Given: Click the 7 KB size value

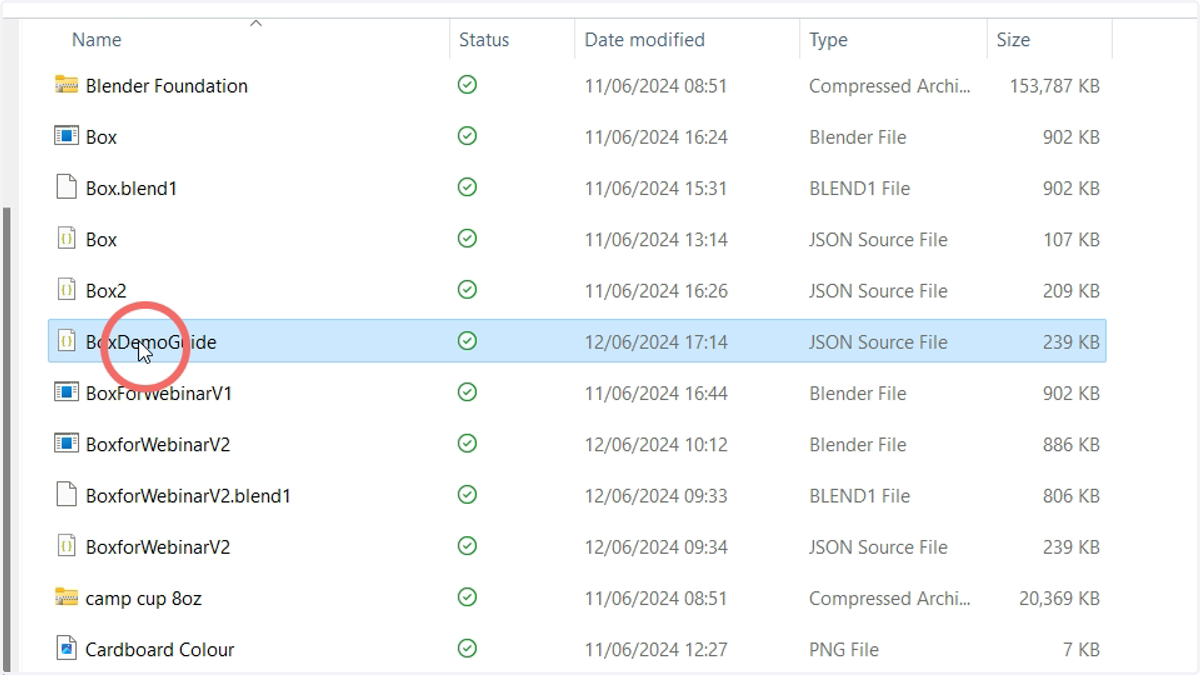Looking at the screenshot, I should tap(1081, 649).
